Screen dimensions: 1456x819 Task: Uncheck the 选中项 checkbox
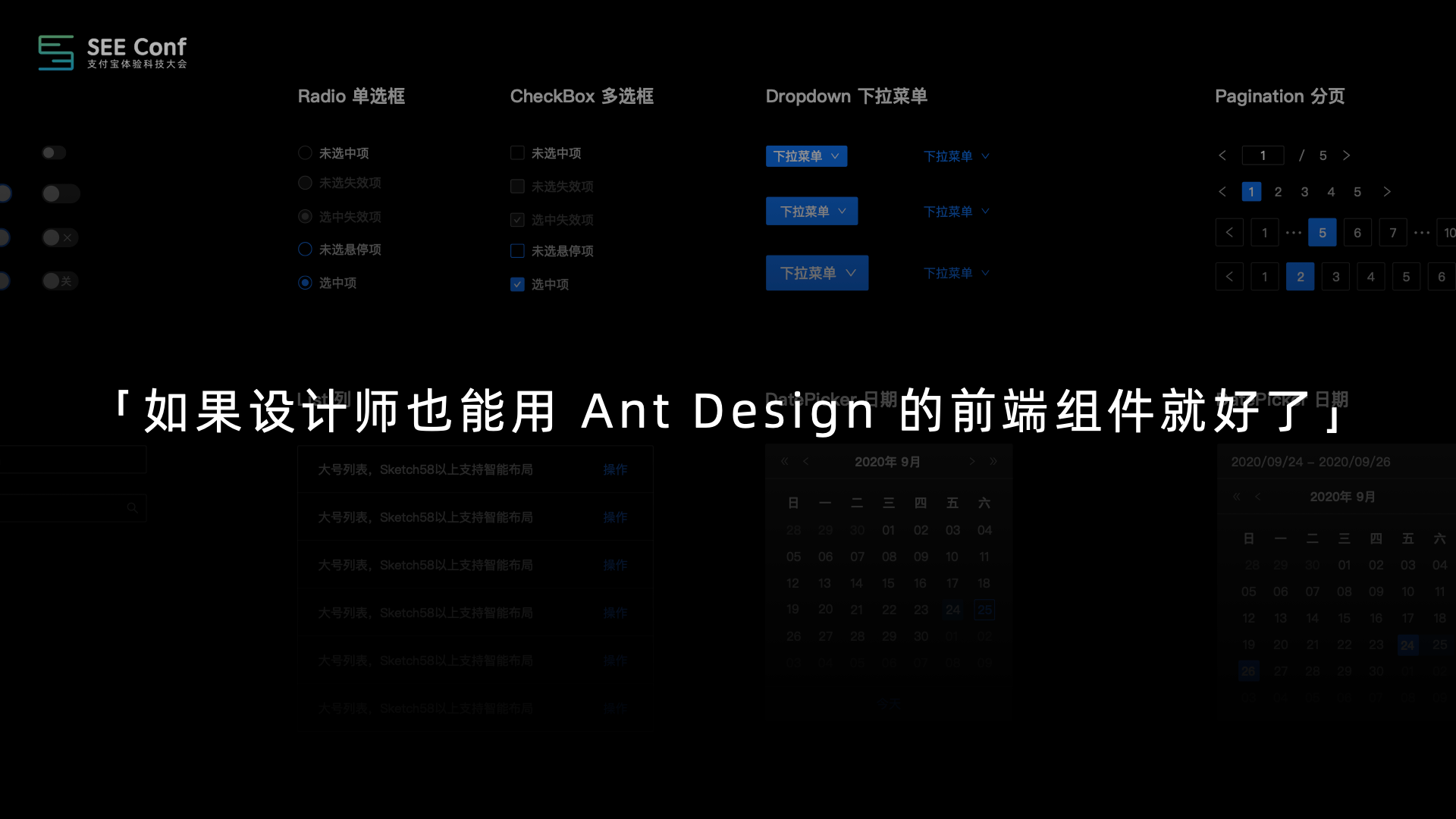(x=517, y=284)
